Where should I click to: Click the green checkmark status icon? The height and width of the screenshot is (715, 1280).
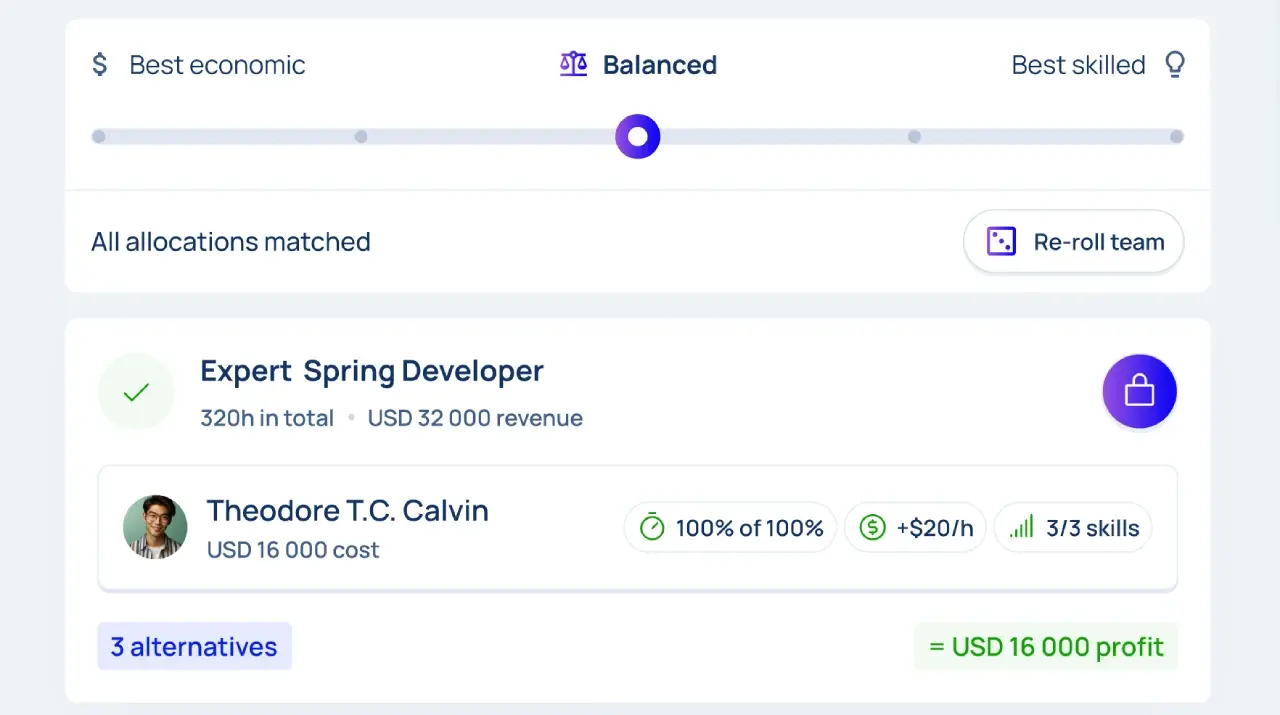136,392
